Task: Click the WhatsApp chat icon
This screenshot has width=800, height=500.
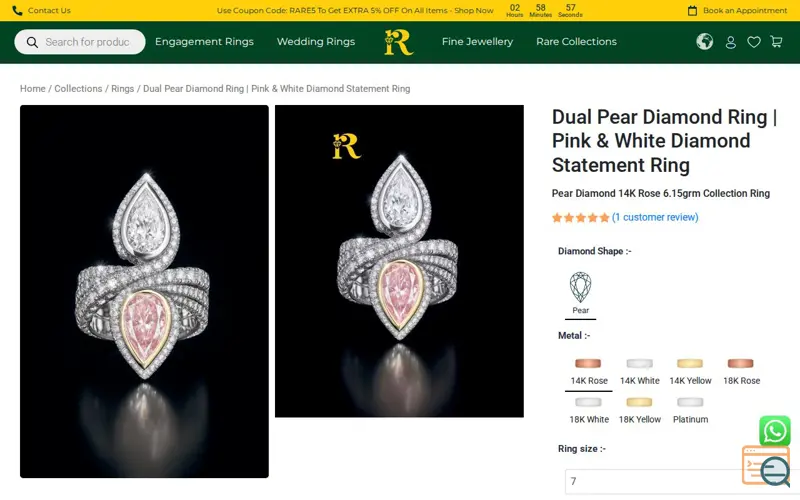Action: (x=774, y=431)
